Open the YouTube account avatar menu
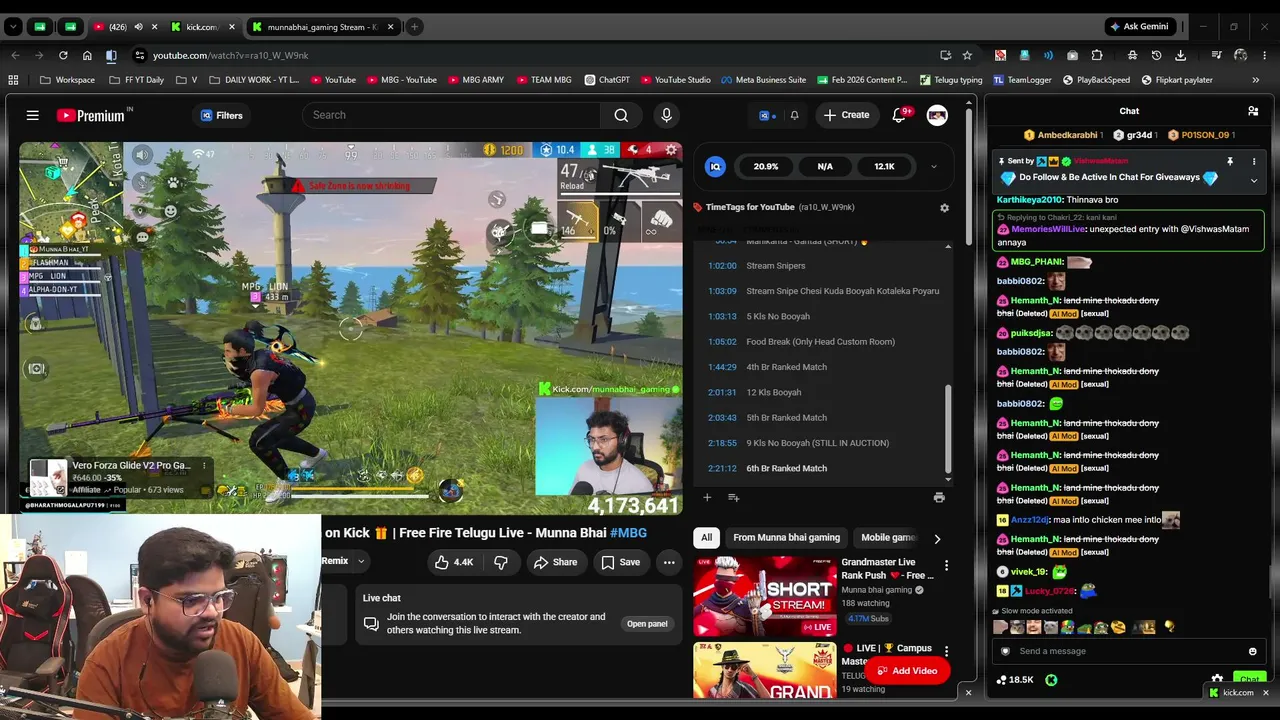 point(937,115)
